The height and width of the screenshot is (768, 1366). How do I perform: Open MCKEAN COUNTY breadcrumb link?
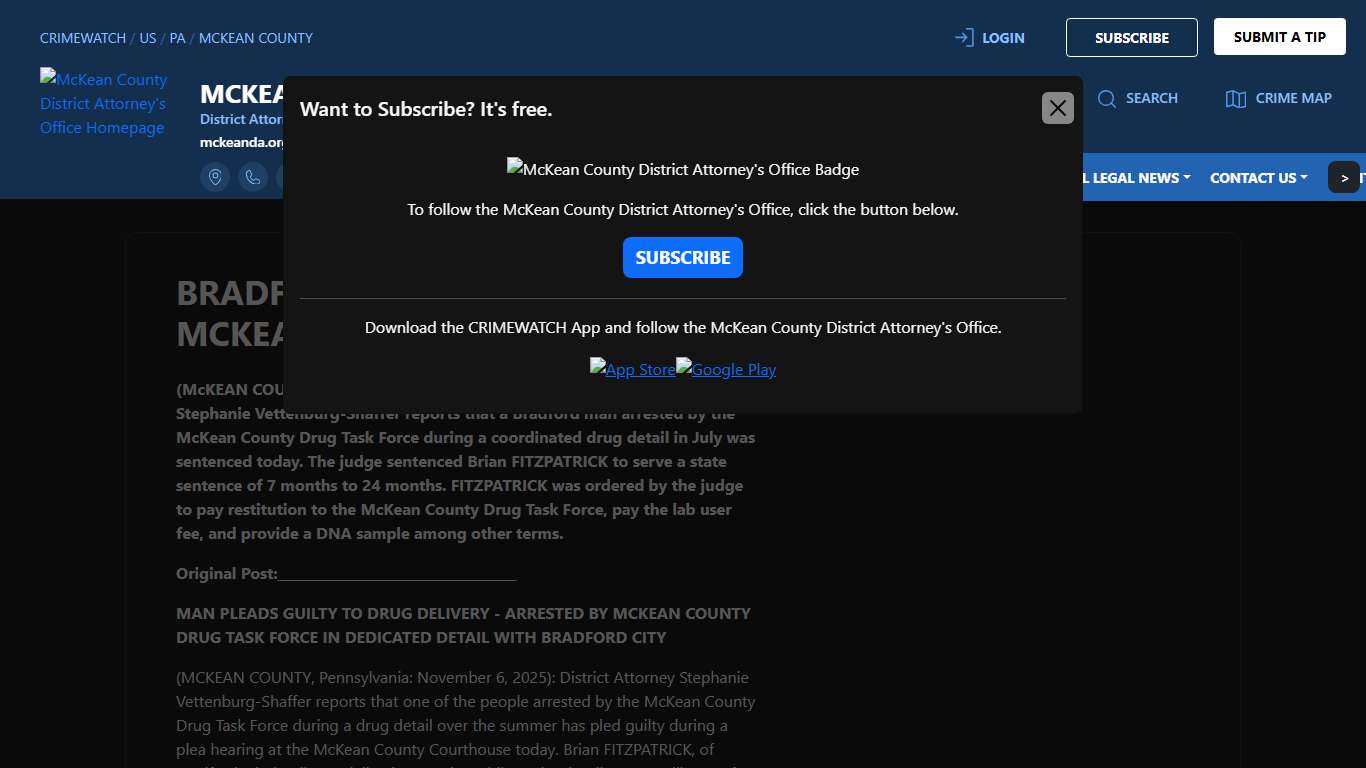(x=256, y=38)
